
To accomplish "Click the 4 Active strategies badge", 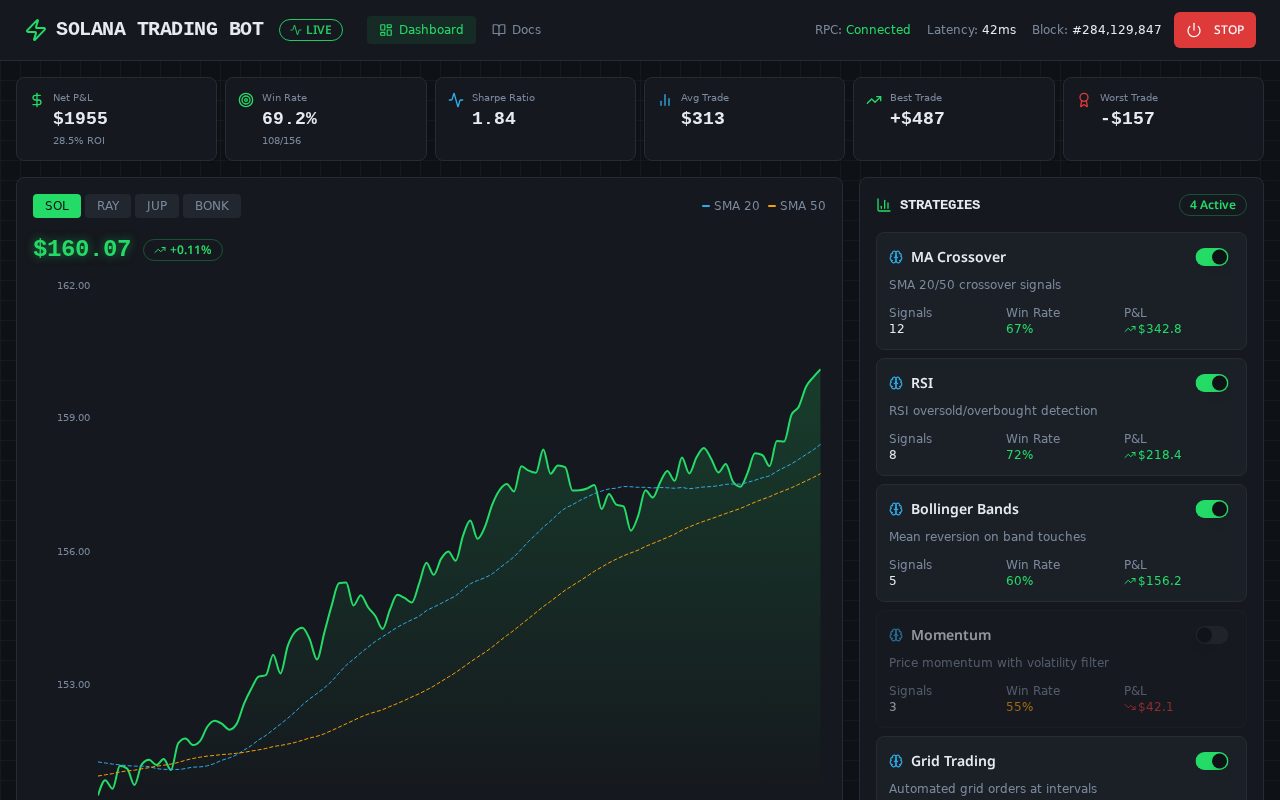I will pyautogui.click(x=1213, y=205).
